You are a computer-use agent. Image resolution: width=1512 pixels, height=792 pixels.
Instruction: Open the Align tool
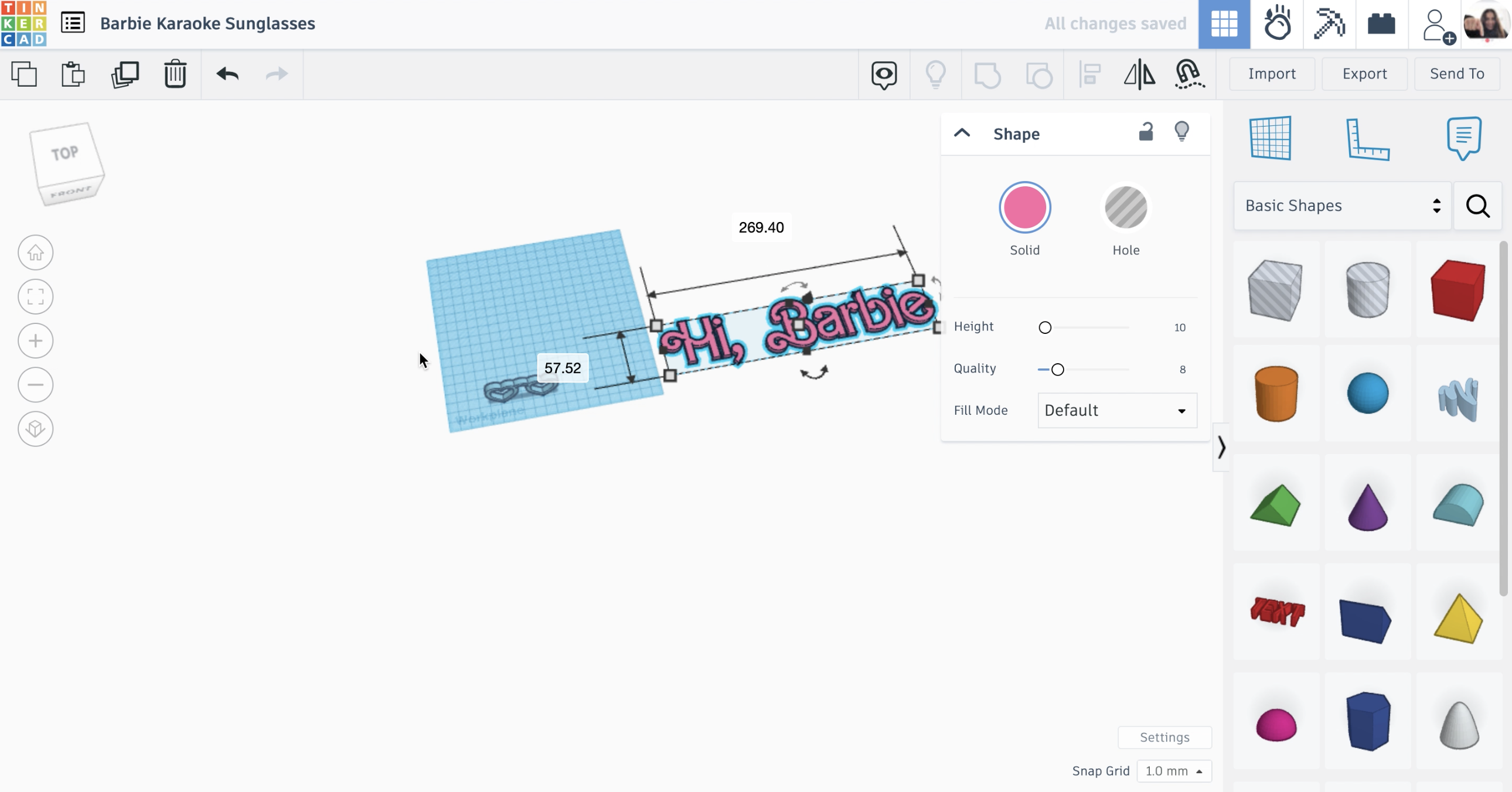point(1090,74)
